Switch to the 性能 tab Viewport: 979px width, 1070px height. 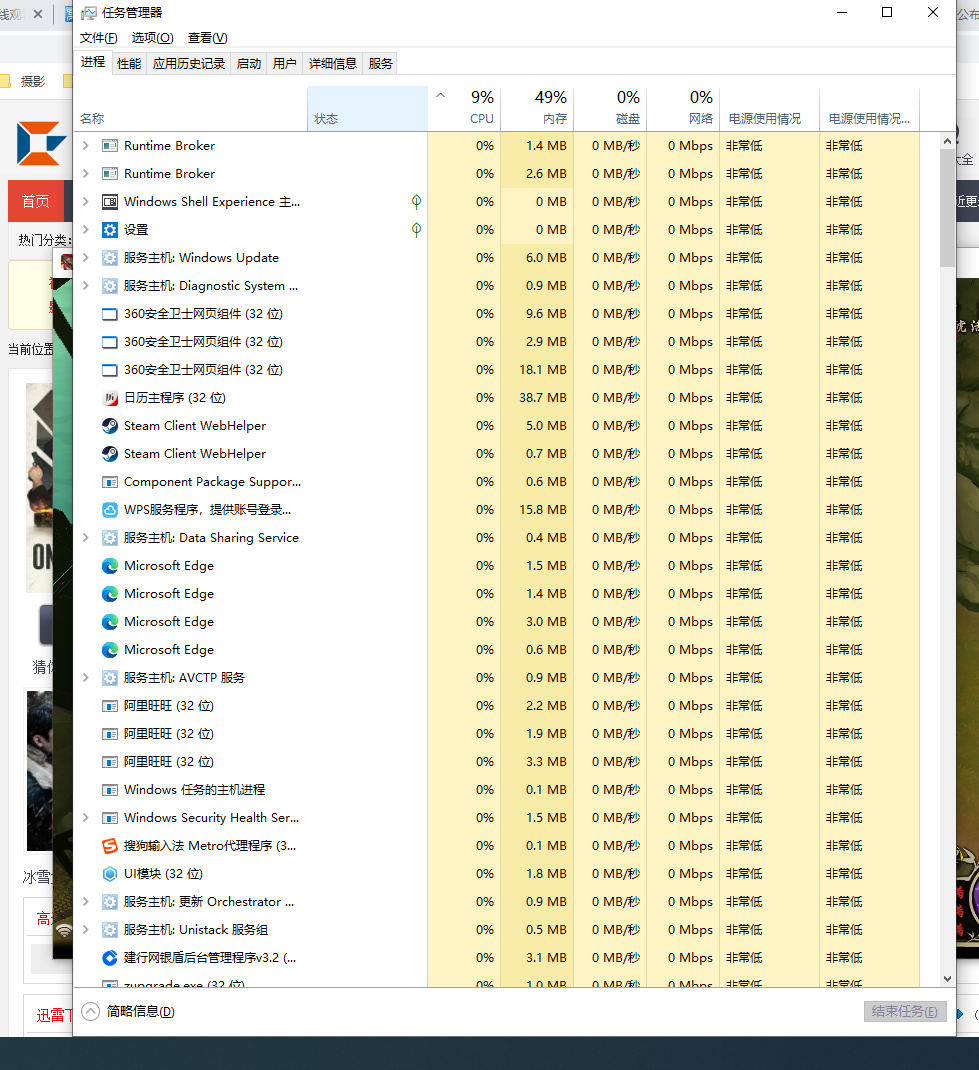(x=129, y=63)
